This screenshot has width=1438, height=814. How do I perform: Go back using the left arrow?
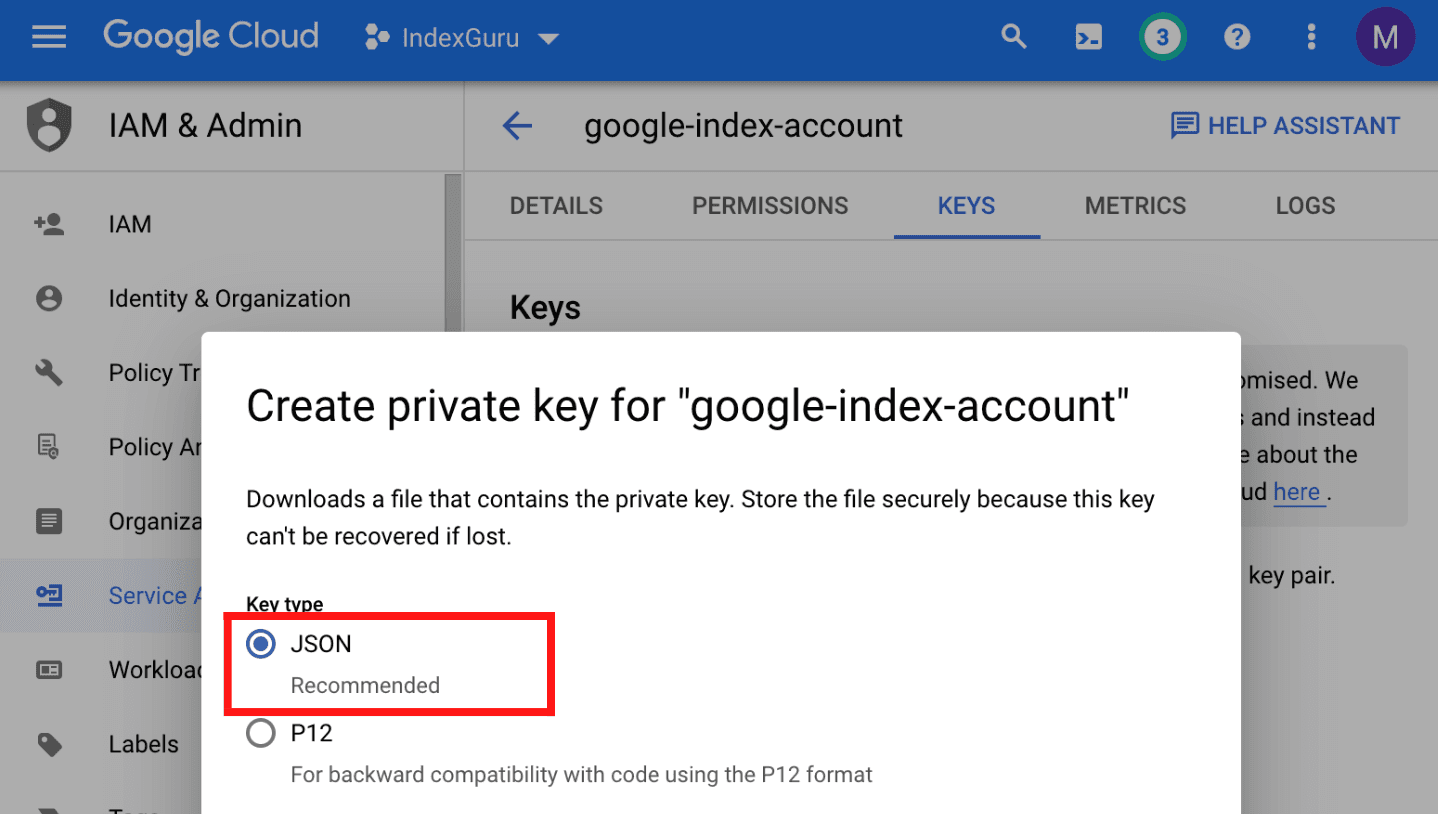click(x=517, y=126)
